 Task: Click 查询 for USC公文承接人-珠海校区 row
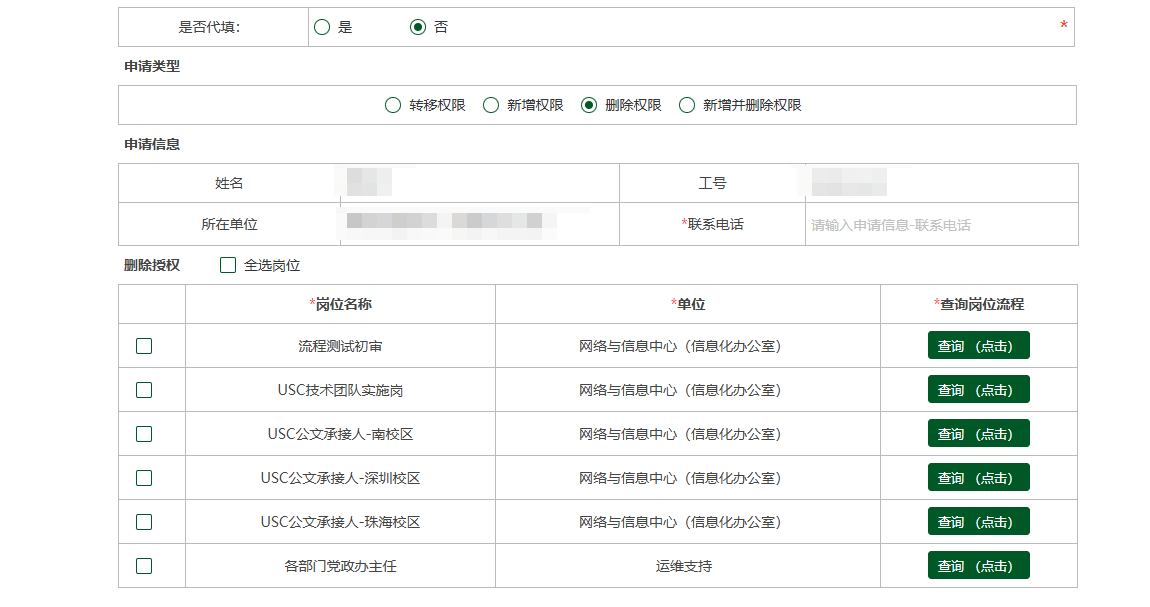[x=978, y=522]
